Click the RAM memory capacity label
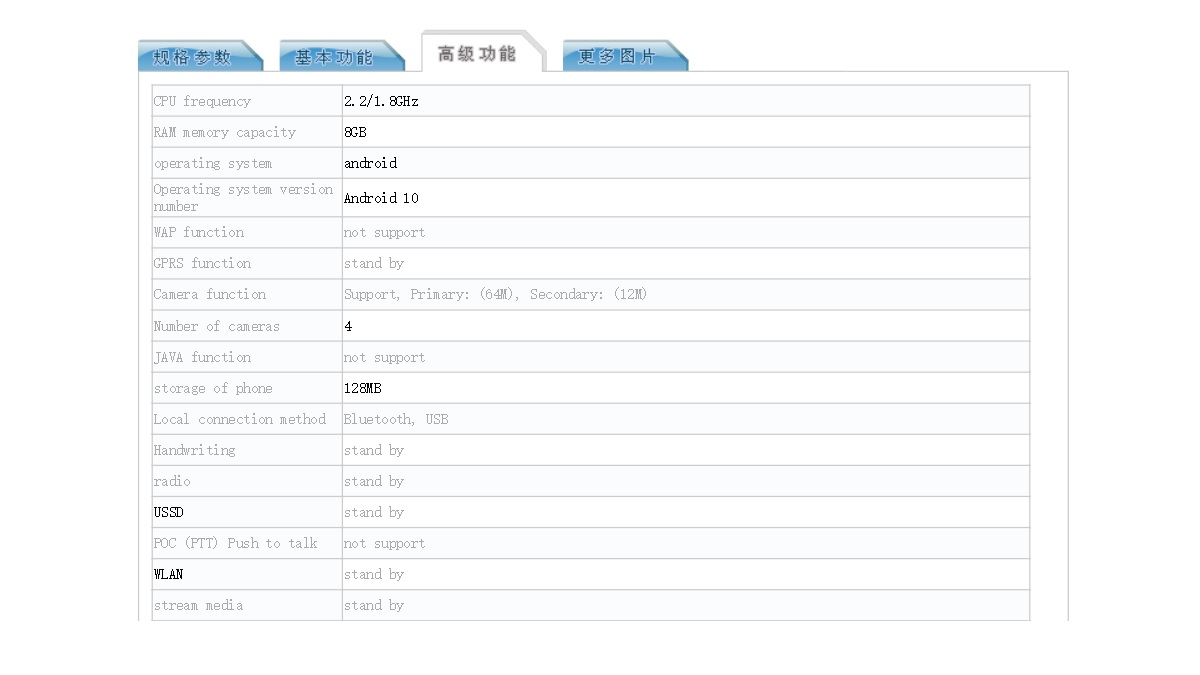This screenshot has width=1200, height=675. point(224,132)
